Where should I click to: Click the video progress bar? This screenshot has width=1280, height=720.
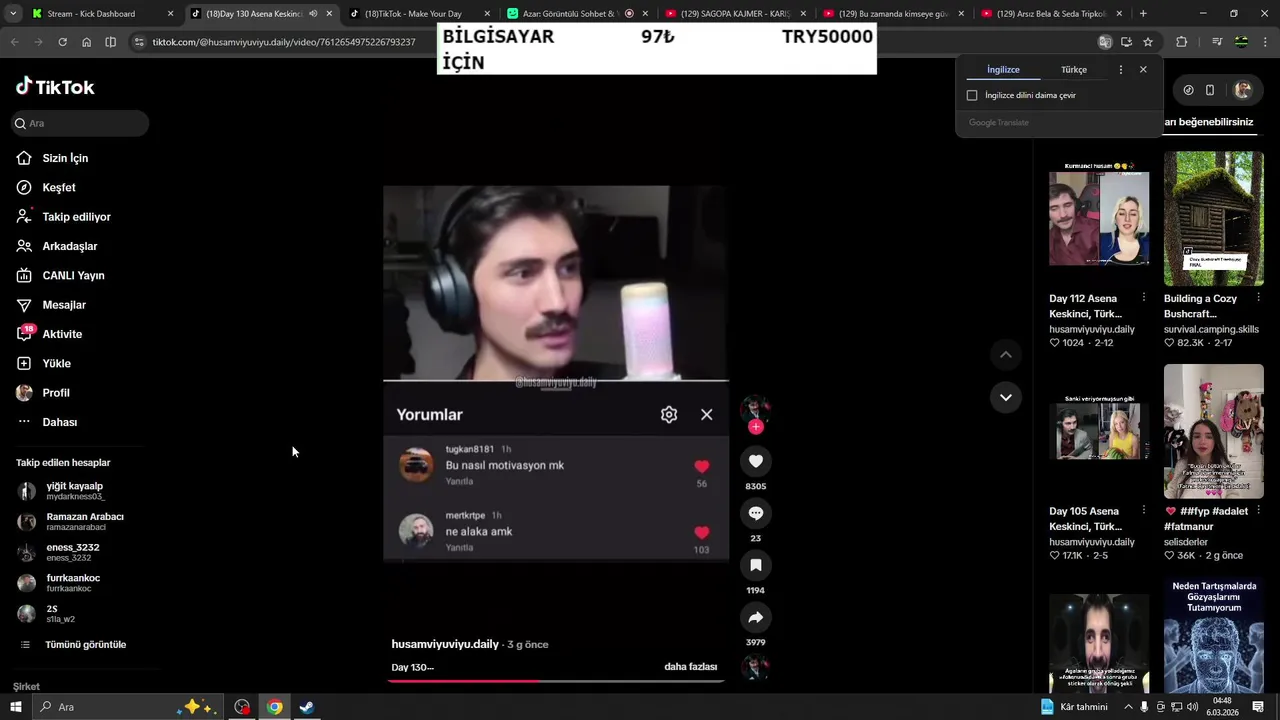click(556, 681)
